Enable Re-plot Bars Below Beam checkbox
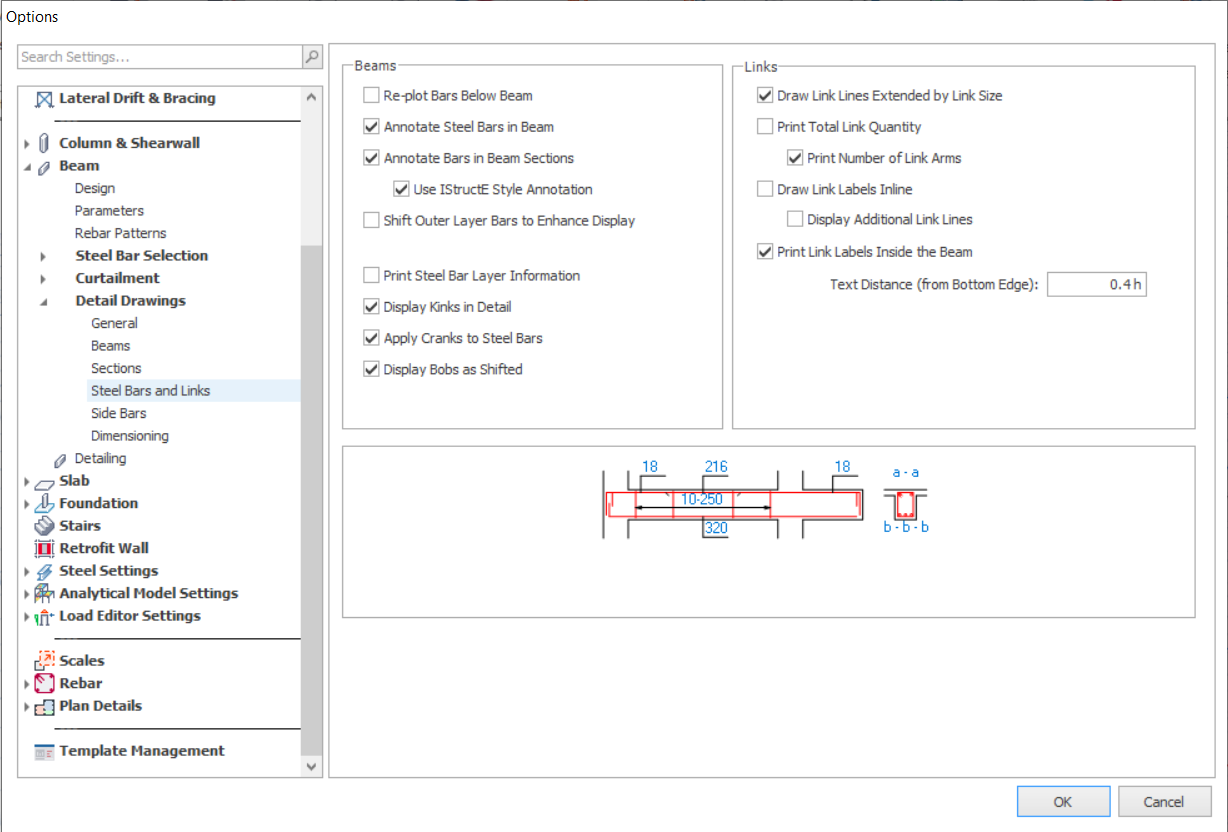The height and width of the screenshot is (832, 1228). (x=372, y=96)
